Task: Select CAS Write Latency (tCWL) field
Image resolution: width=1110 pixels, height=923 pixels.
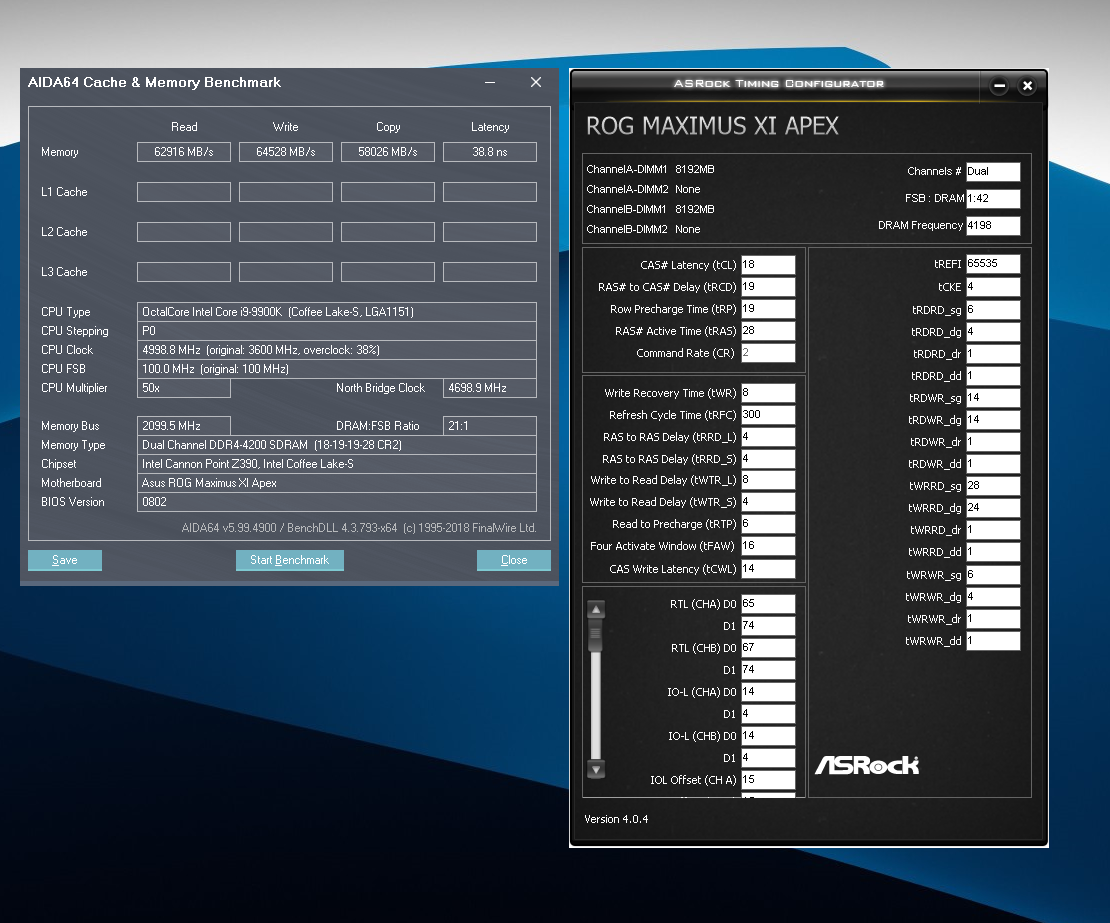Action: click(768, 568)
